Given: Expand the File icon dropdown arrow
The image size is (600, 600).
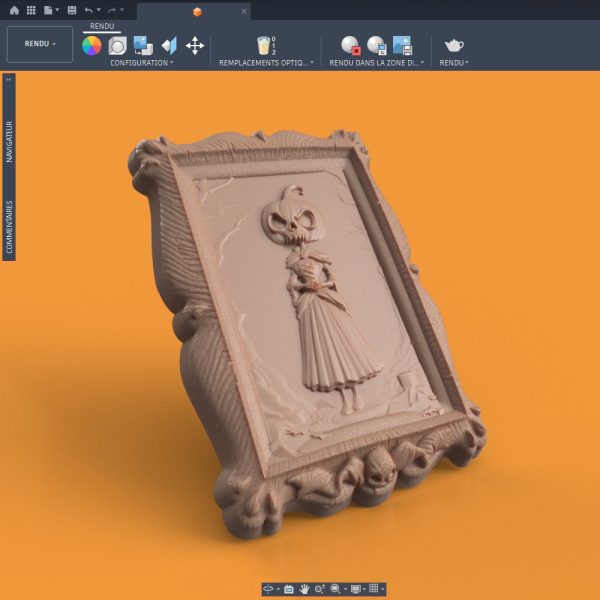Looking at the screenshot, I should (57, 10).
